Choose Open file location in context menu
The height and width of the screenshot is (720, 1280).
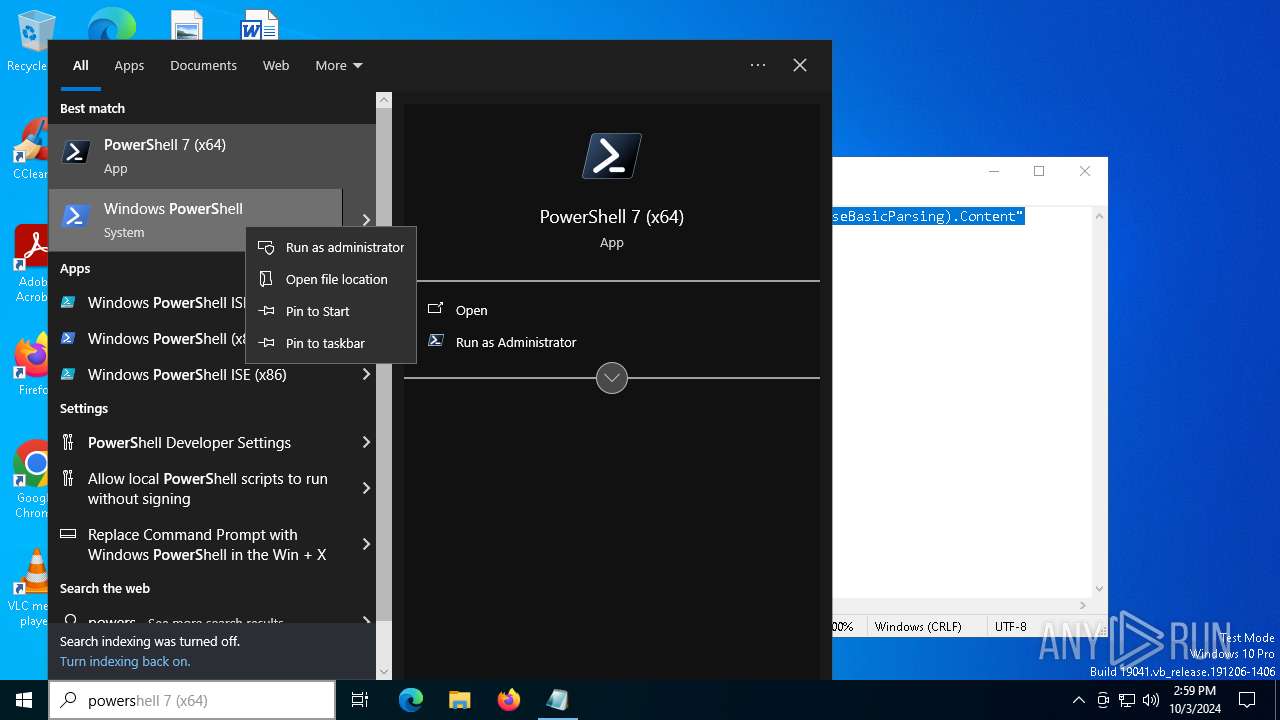(331, 279)
